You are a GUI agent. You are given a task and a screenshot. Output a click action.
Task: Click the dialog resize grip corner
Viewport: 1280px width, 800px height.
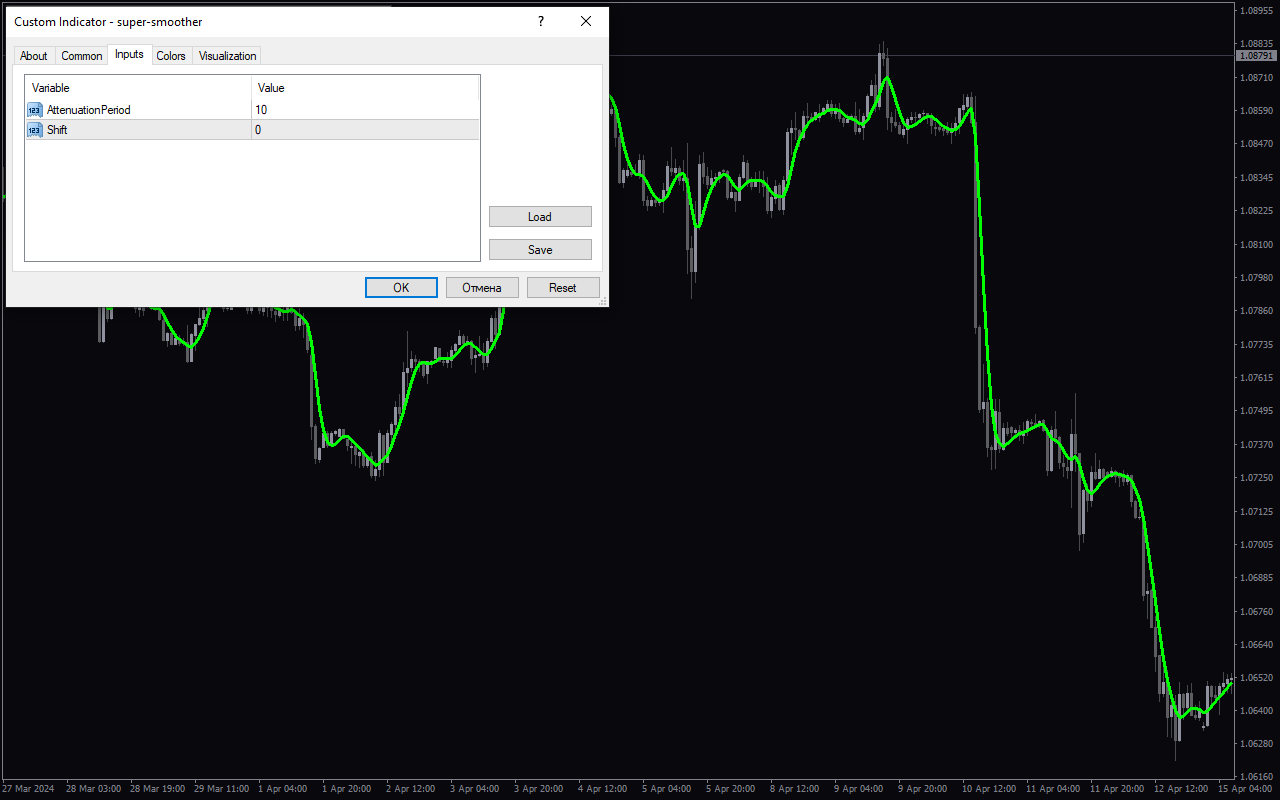pos(602,300)
